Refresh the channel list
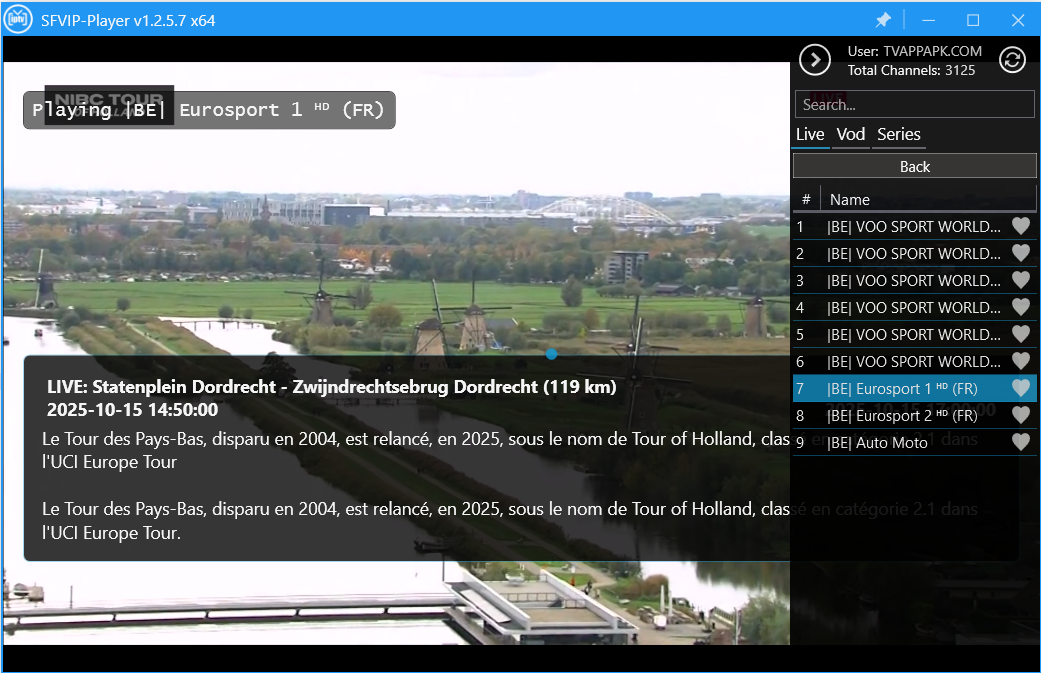Screen dimensions: 1041x673 point(1013,60)
